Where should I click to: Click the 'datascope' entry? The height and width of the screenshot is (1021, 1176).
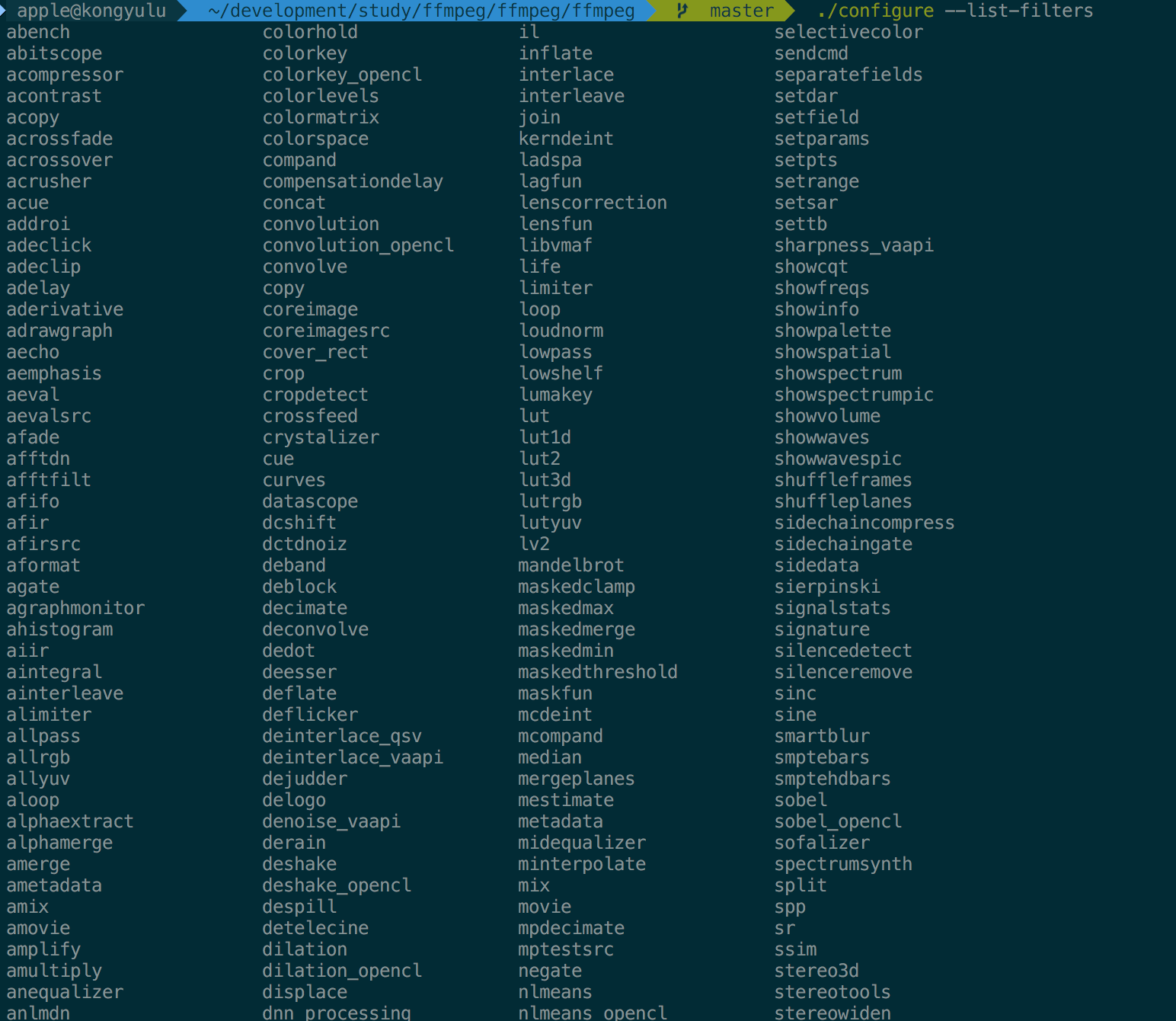click(x=310, y=501)
